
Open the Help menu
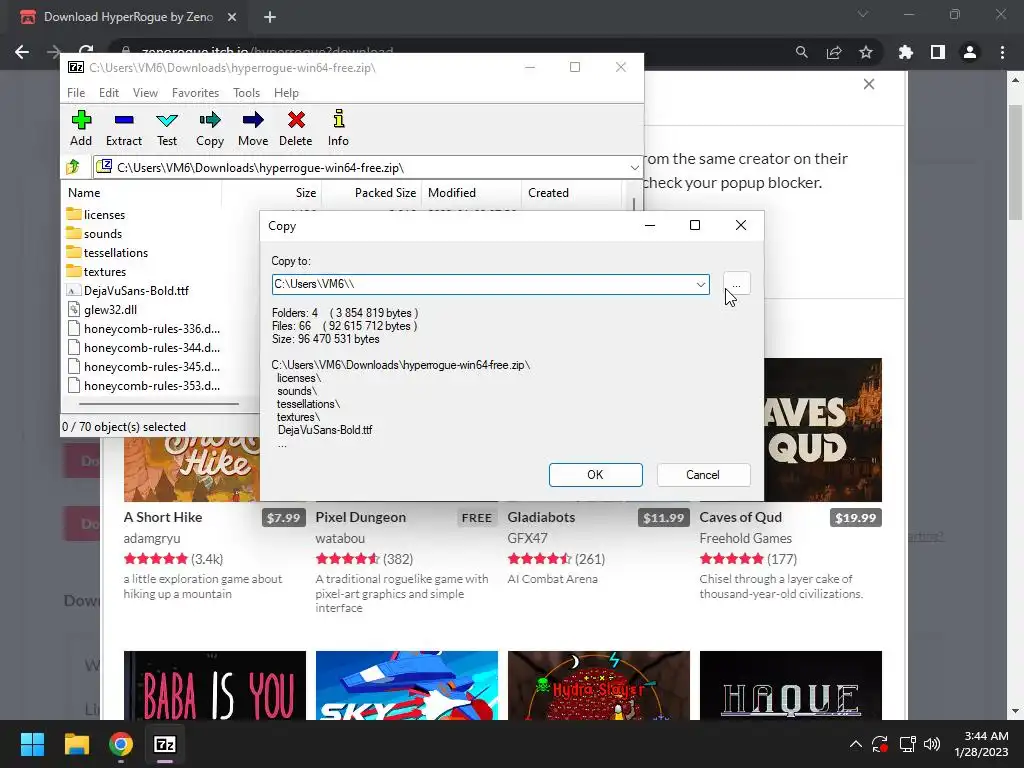[286, 93]
